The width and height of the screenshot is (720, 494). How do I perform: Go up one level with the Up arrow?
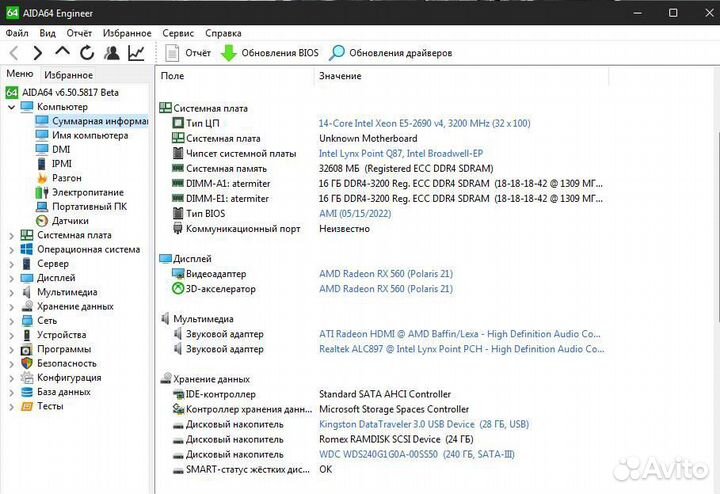63,53
